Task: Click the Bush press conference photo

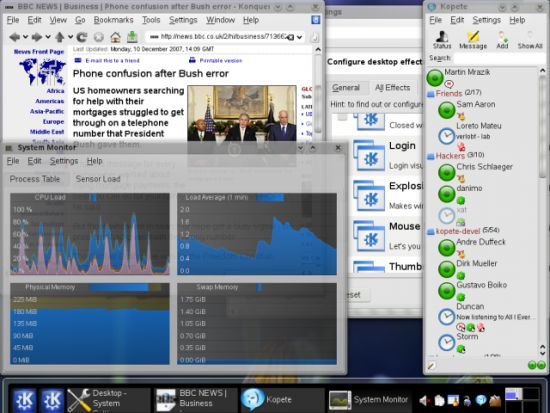Action: [x=242, y=113]
